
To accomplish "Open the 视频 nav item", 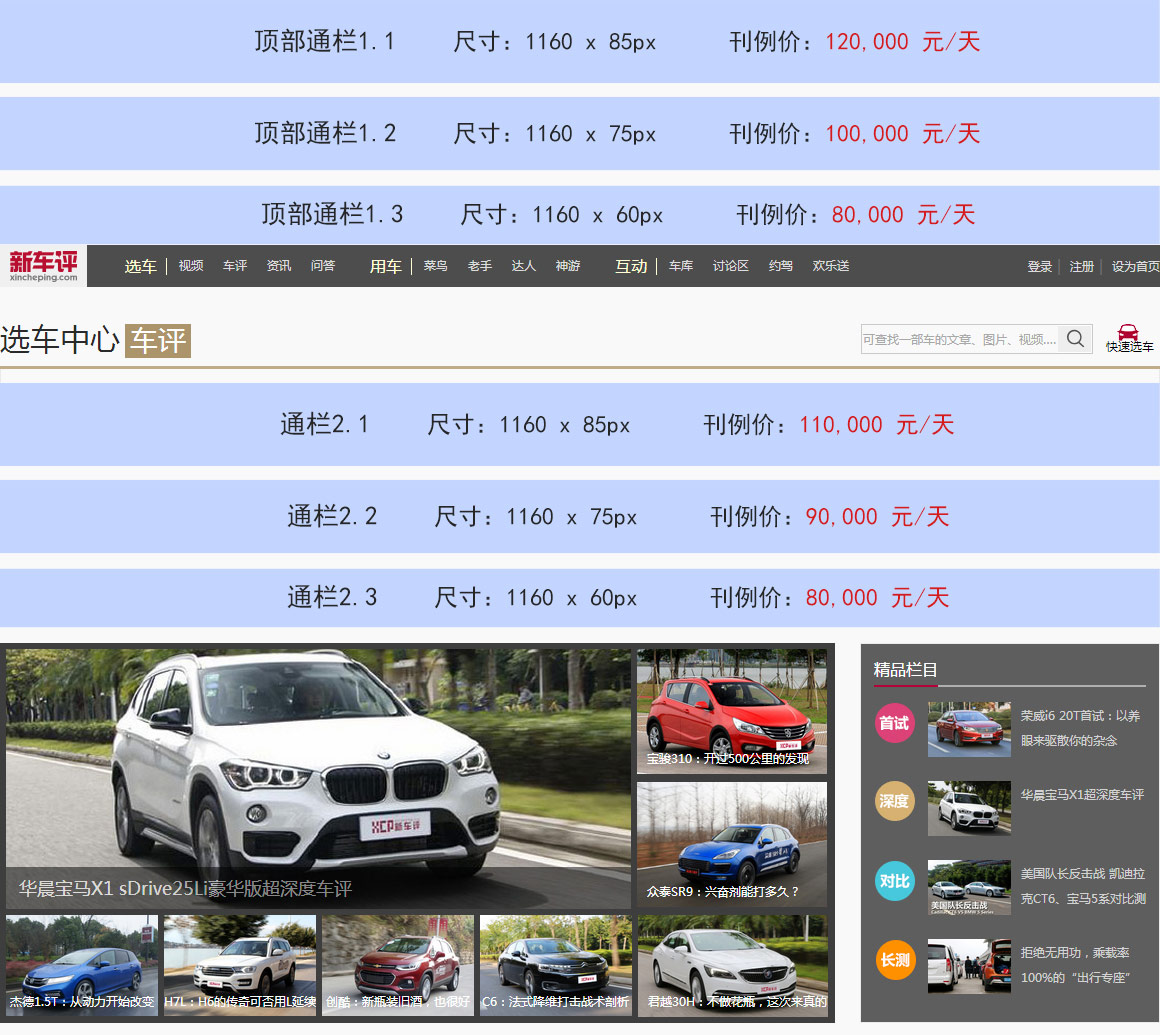I will (191, 266).
